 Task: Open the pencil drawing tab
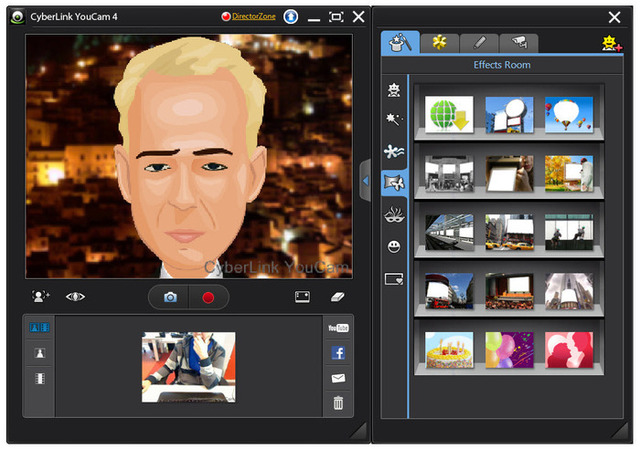coord(479,43)
